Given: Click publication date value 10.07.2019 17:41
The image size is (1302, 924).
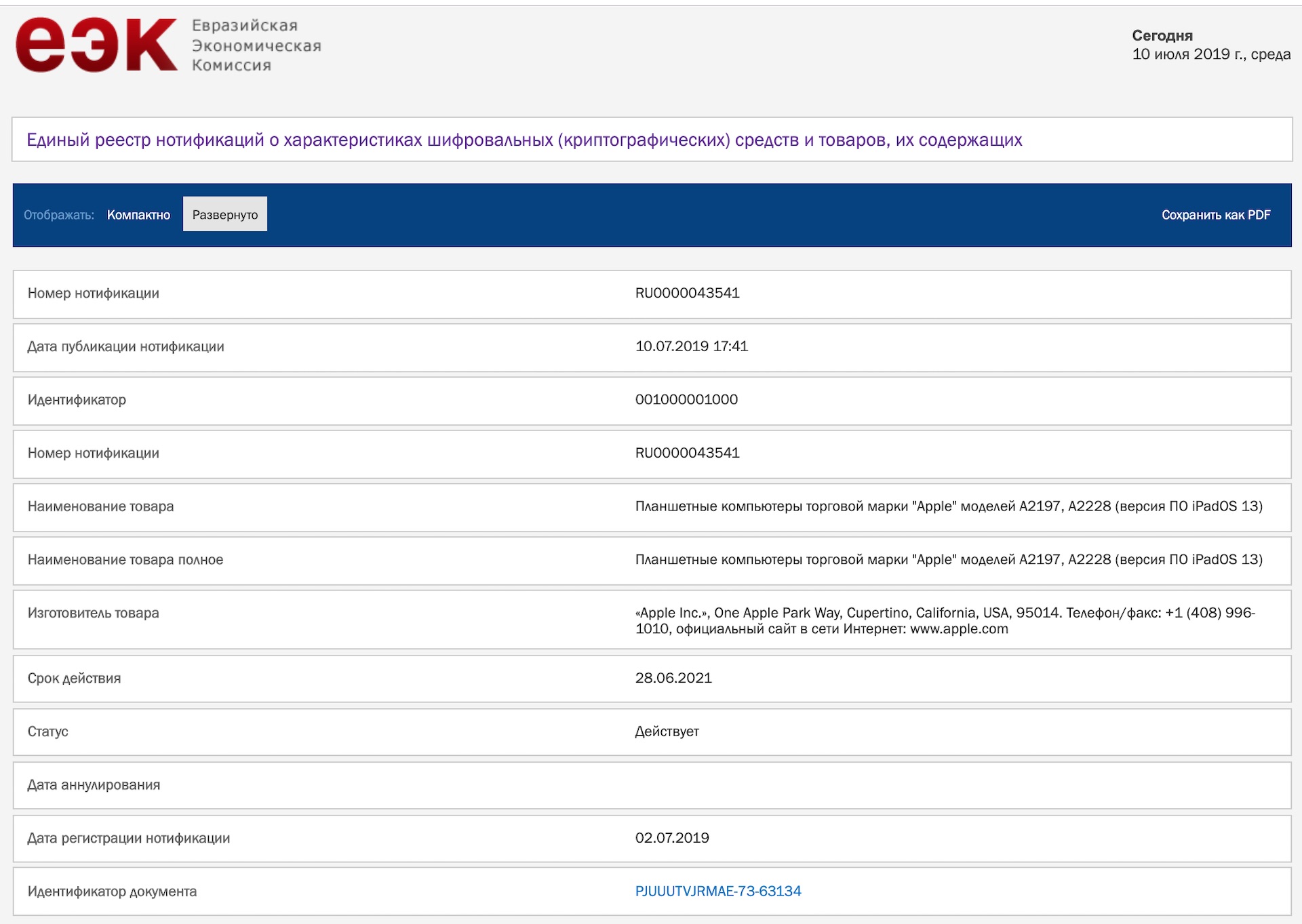Looking at the screenshot, I should tap(691, 346).
